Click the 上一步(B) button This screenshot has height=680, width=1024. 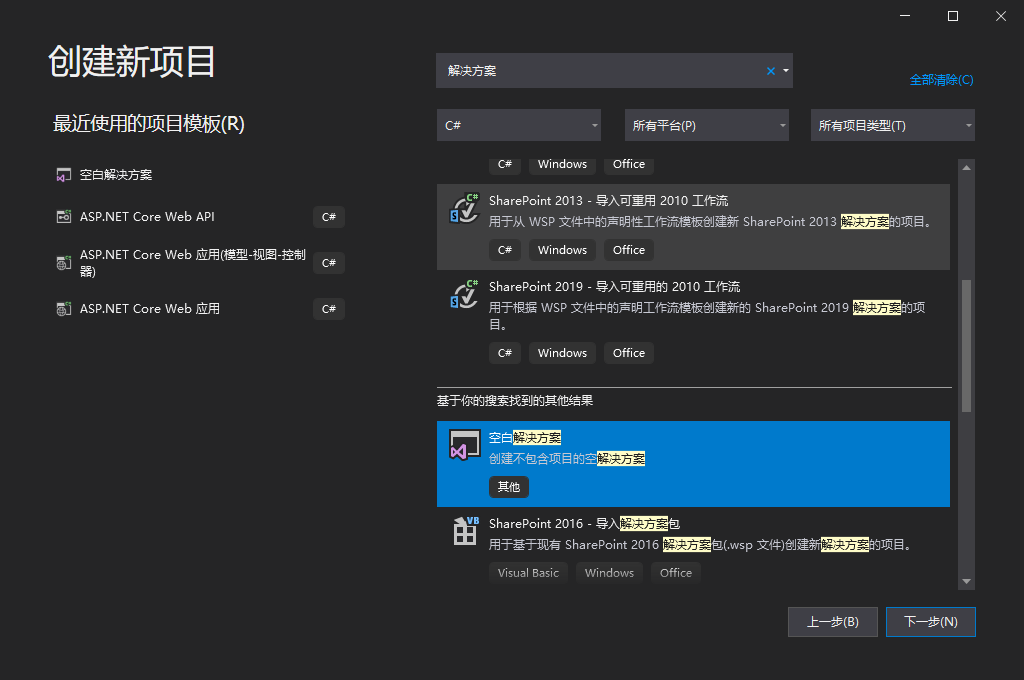(x=832, y=621)
